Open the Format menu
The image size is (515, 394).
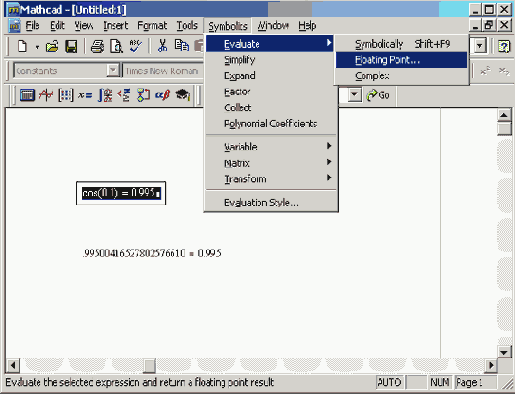tap(152, 26)
